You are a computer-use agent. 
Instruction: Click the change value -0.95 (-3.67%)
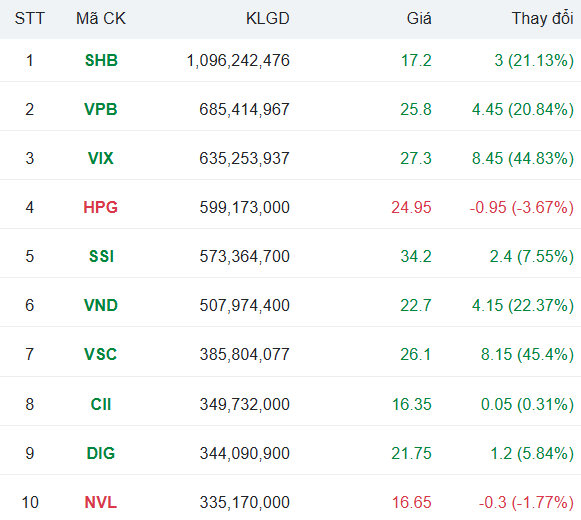522,207
